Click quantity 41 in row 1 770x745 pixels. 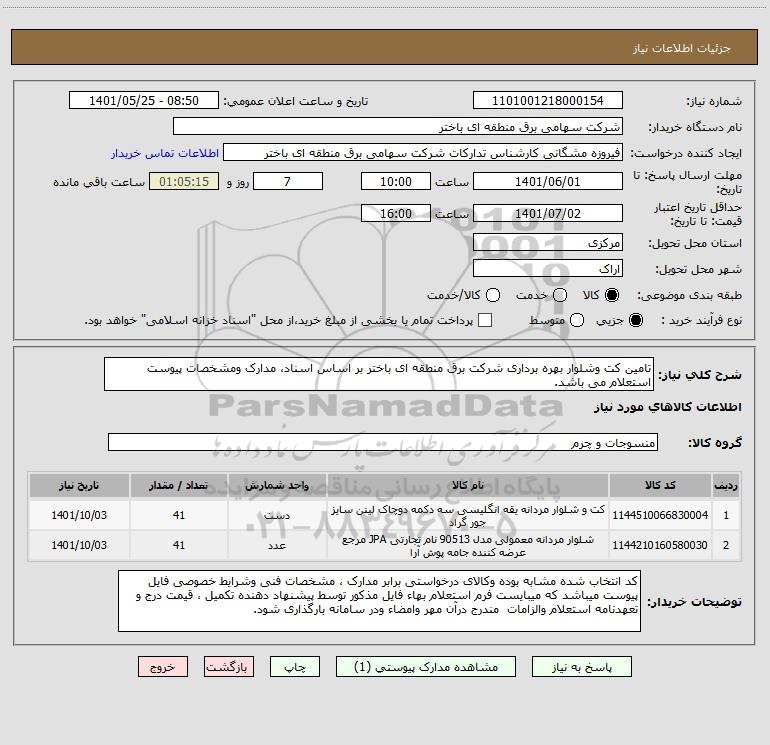178,515
